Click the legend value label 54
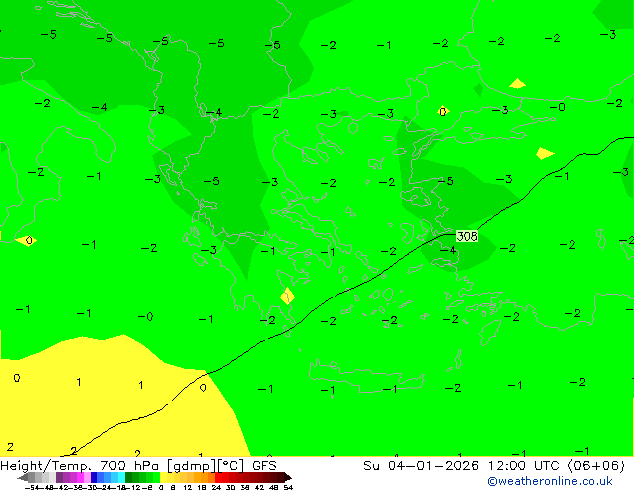This screenshot has width=634, height=490. [x=288, y=487]
